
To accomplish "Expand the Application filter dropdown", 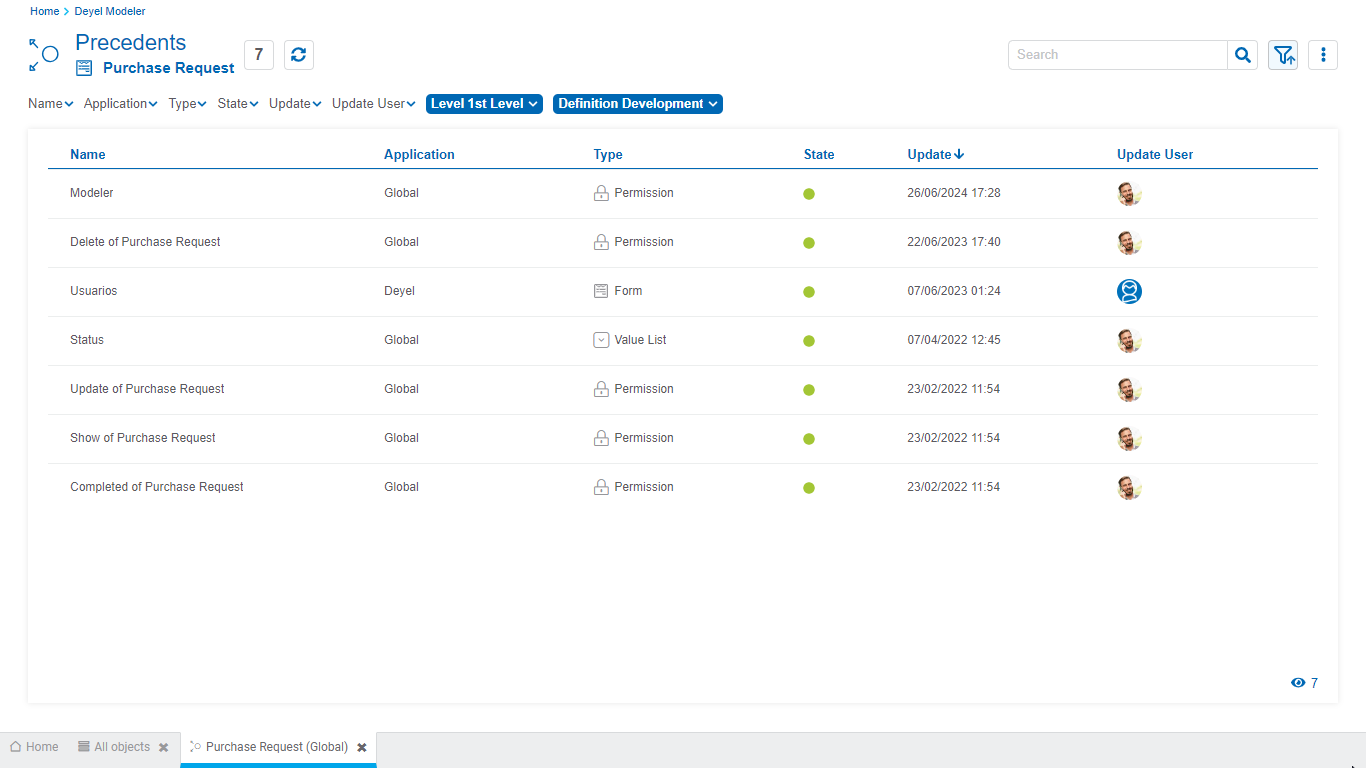I will click(x=120, y=104).
